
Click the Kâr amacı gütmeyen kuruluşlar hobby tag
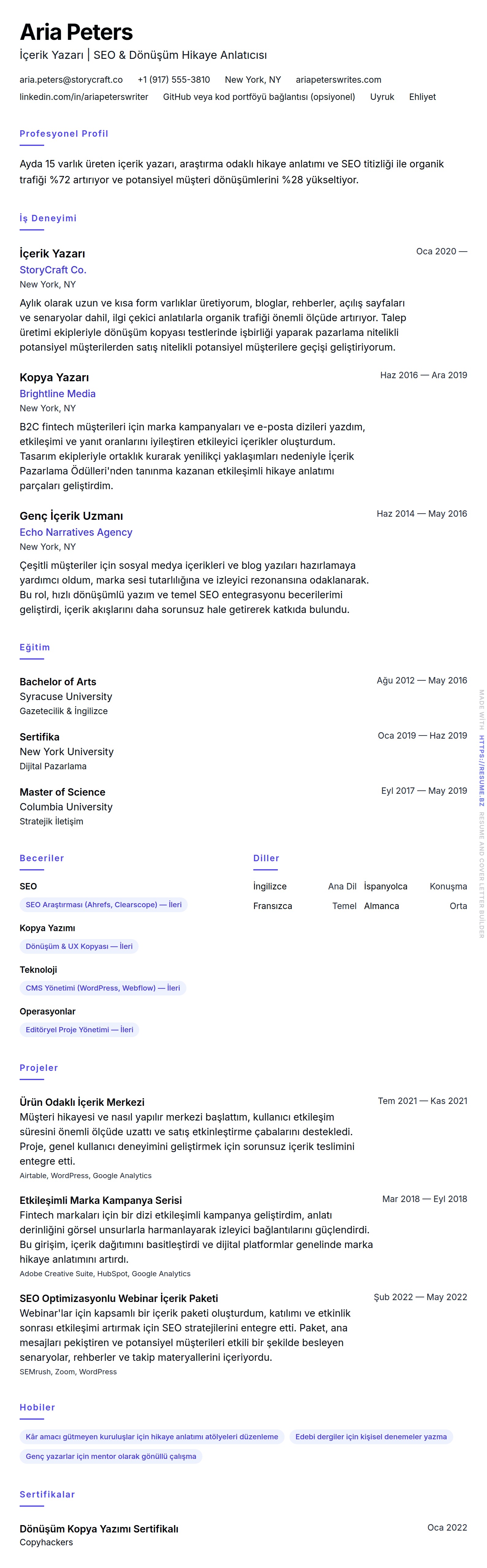[x=151, y=1437]
